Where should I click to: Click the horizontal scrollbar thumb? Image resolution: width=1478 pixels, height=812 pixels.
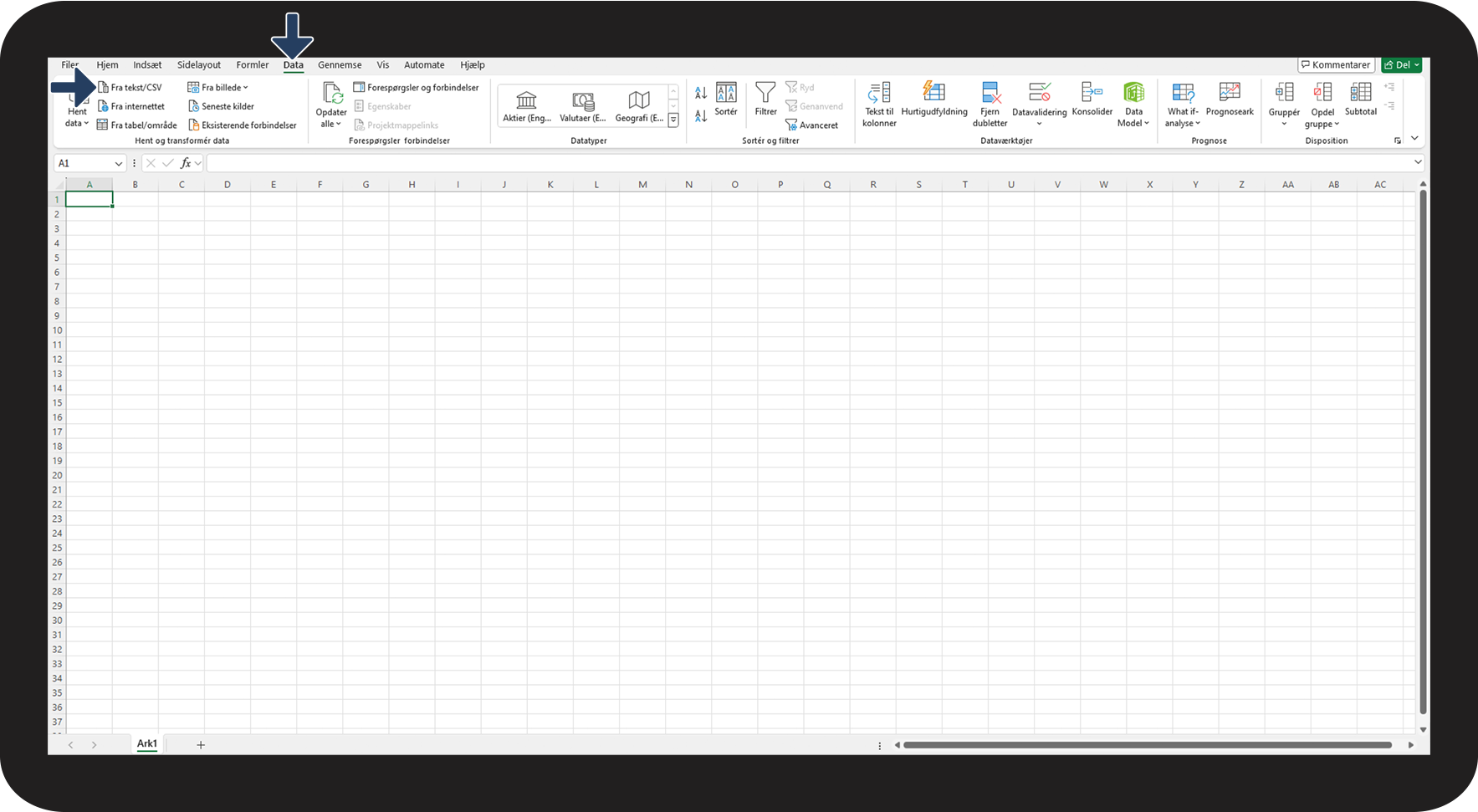click(1148, 745)
